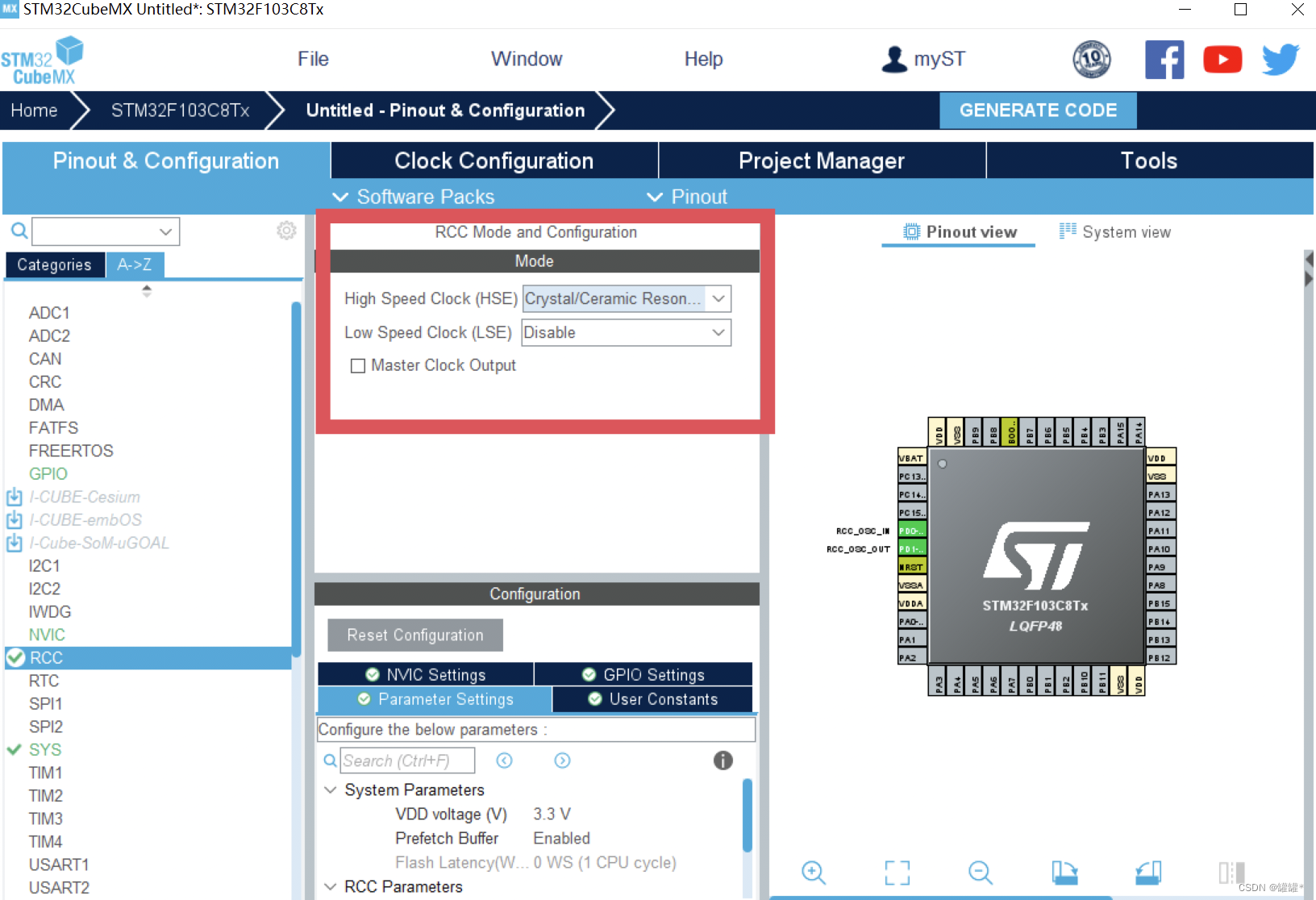Collapse the right side panel arrows
Screen dimensions: 1316x900
(1309, 269)
